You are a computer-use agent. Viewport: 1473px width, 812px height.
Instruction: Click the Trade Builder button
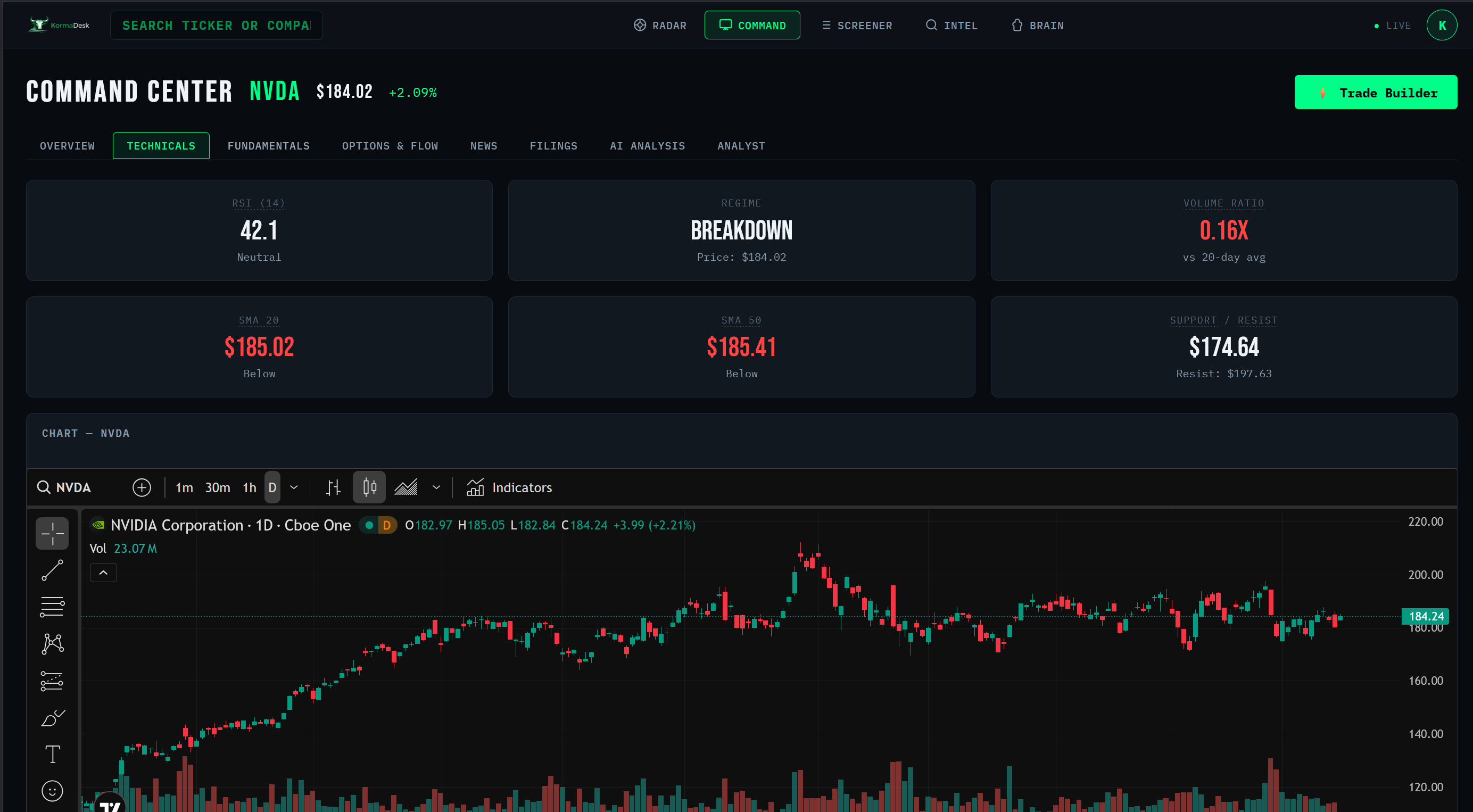tap(1375, 92)
